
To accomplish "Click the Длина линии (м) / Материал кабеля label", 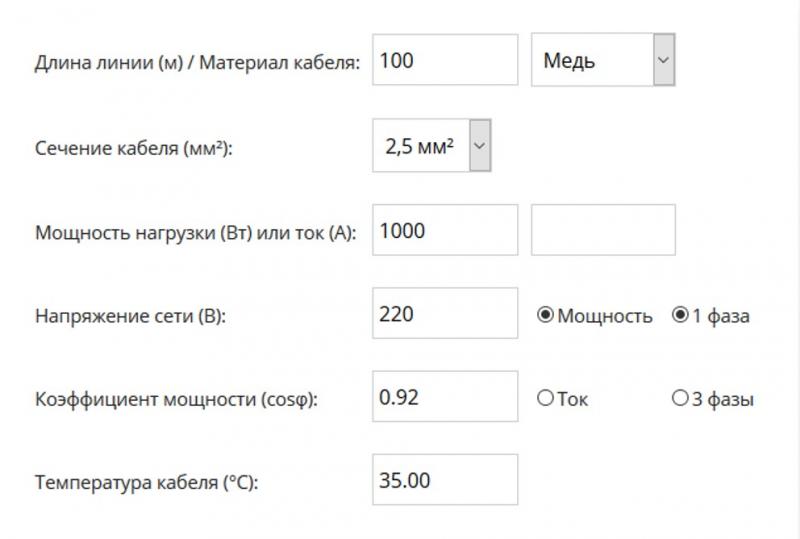I will click(197, 62).
